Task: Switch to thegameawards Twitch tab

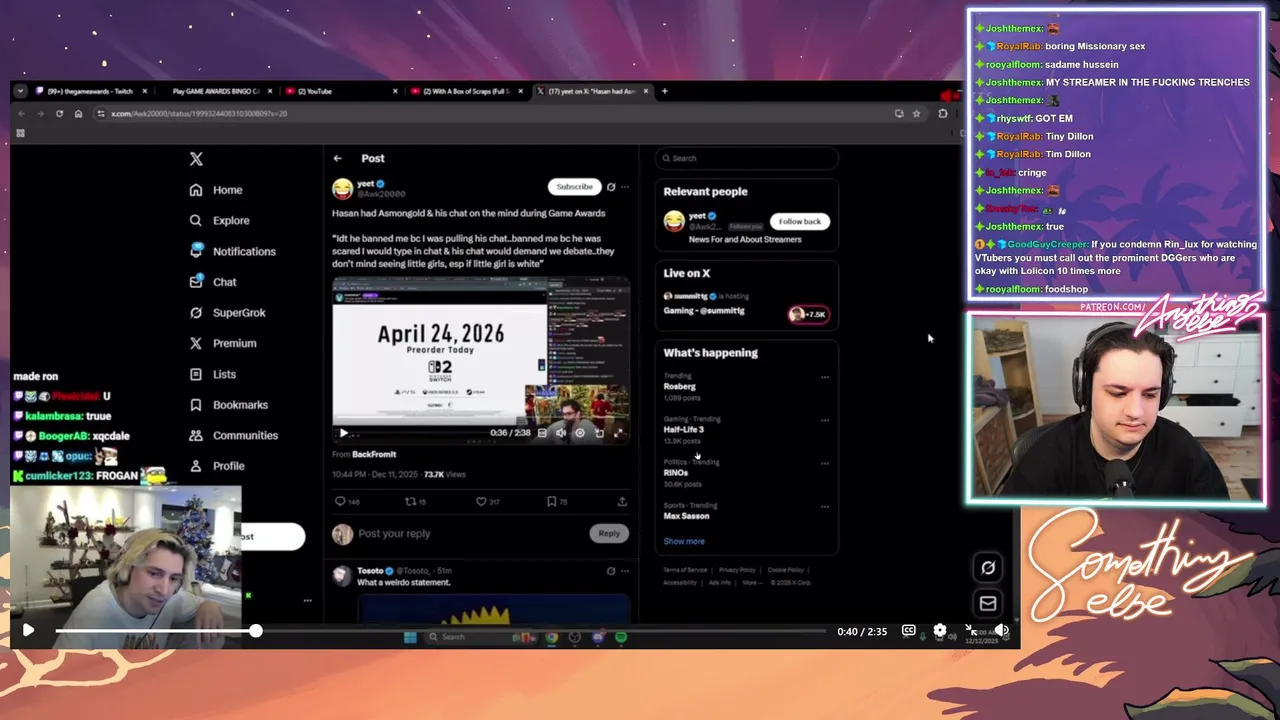Action: (x=91, y=91)
